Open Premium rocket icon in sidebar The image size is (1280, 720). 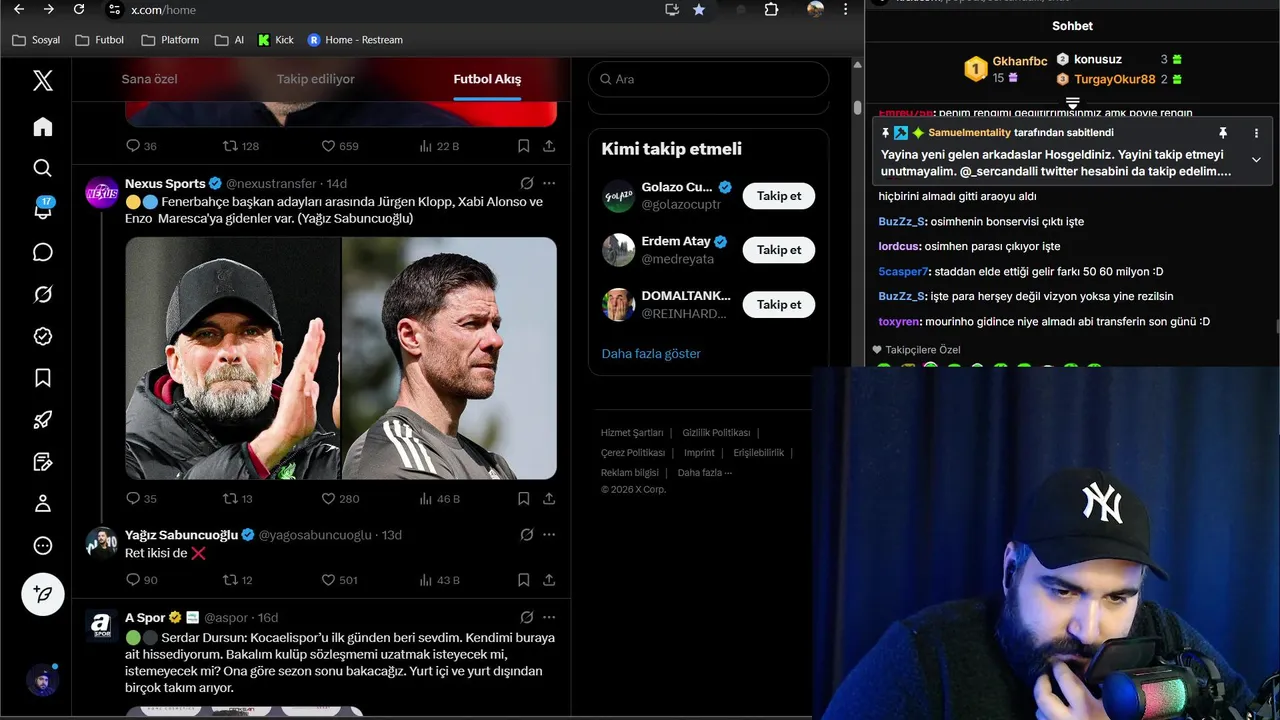click(x=42, y=420)
